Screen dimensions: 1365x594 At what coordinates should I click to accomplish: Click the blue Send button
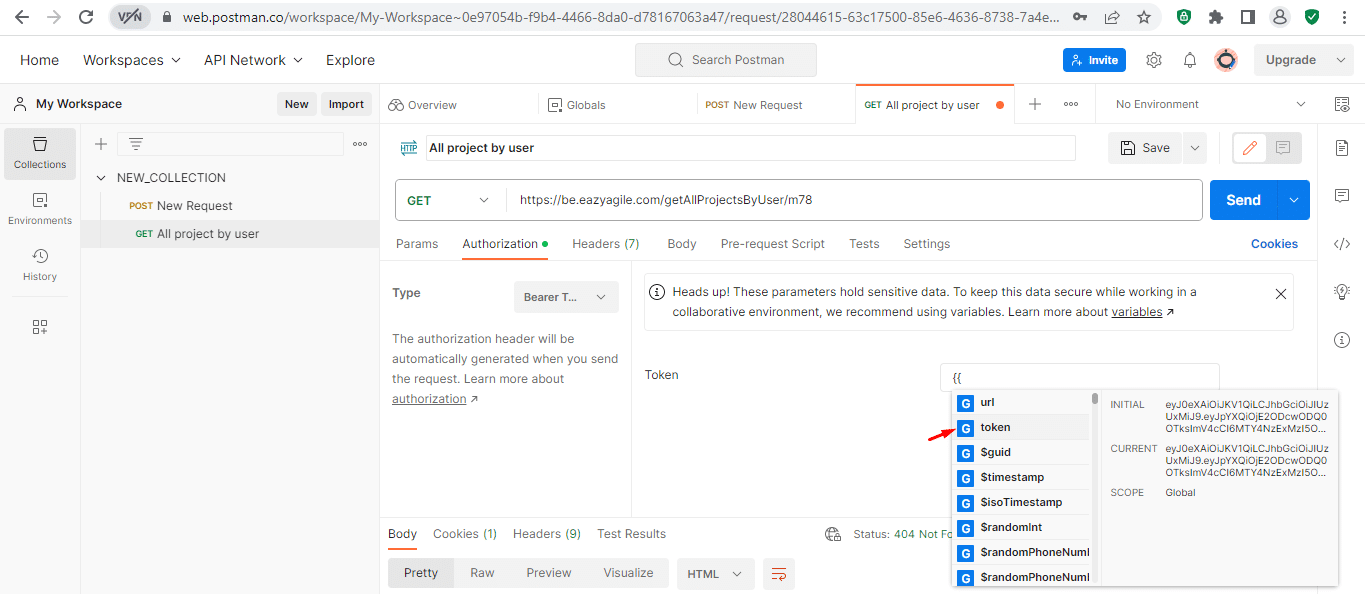[1243, 200]
